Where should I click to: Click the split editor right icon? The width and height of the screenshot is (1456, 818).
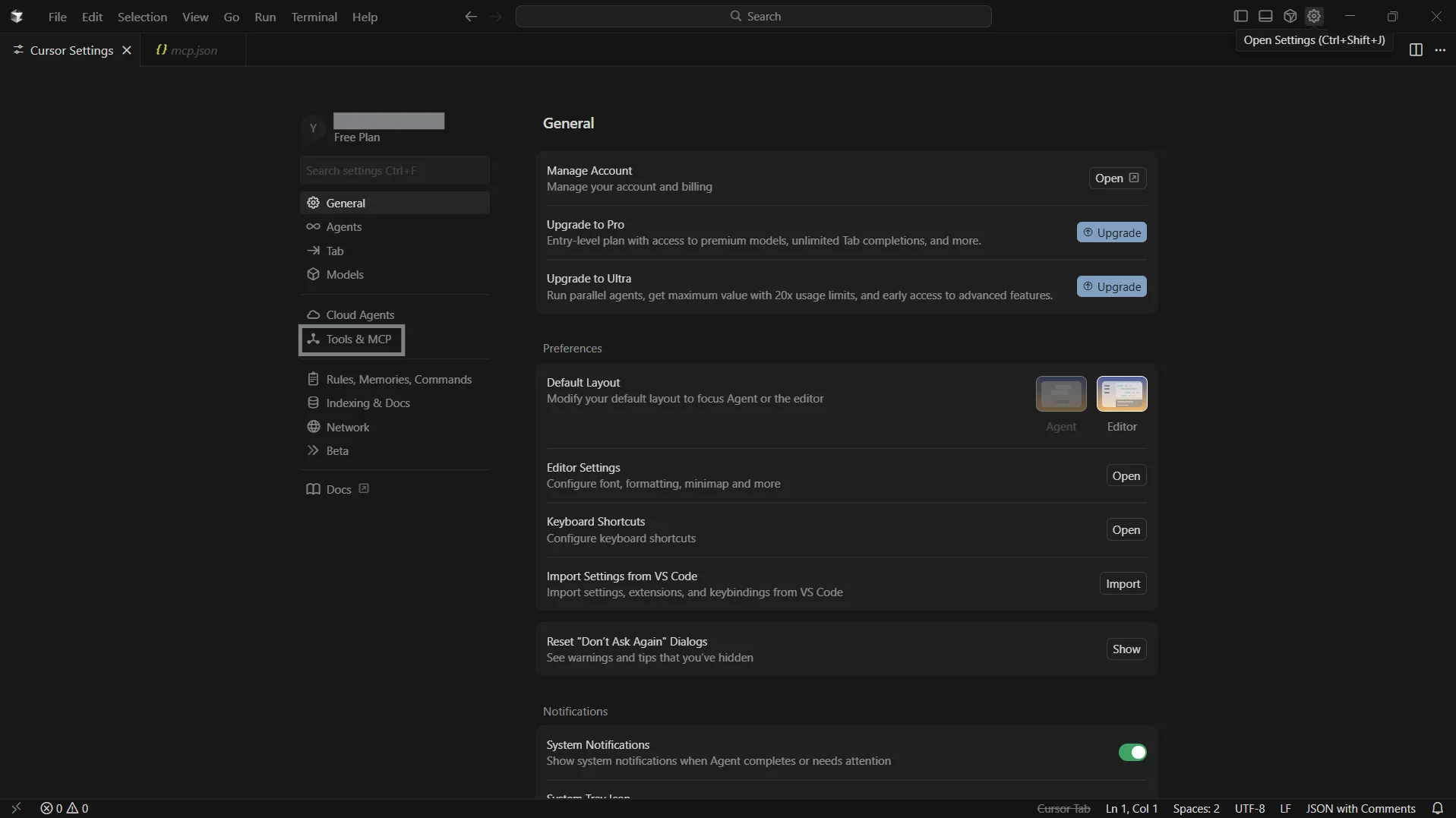tap(1416, 50)
